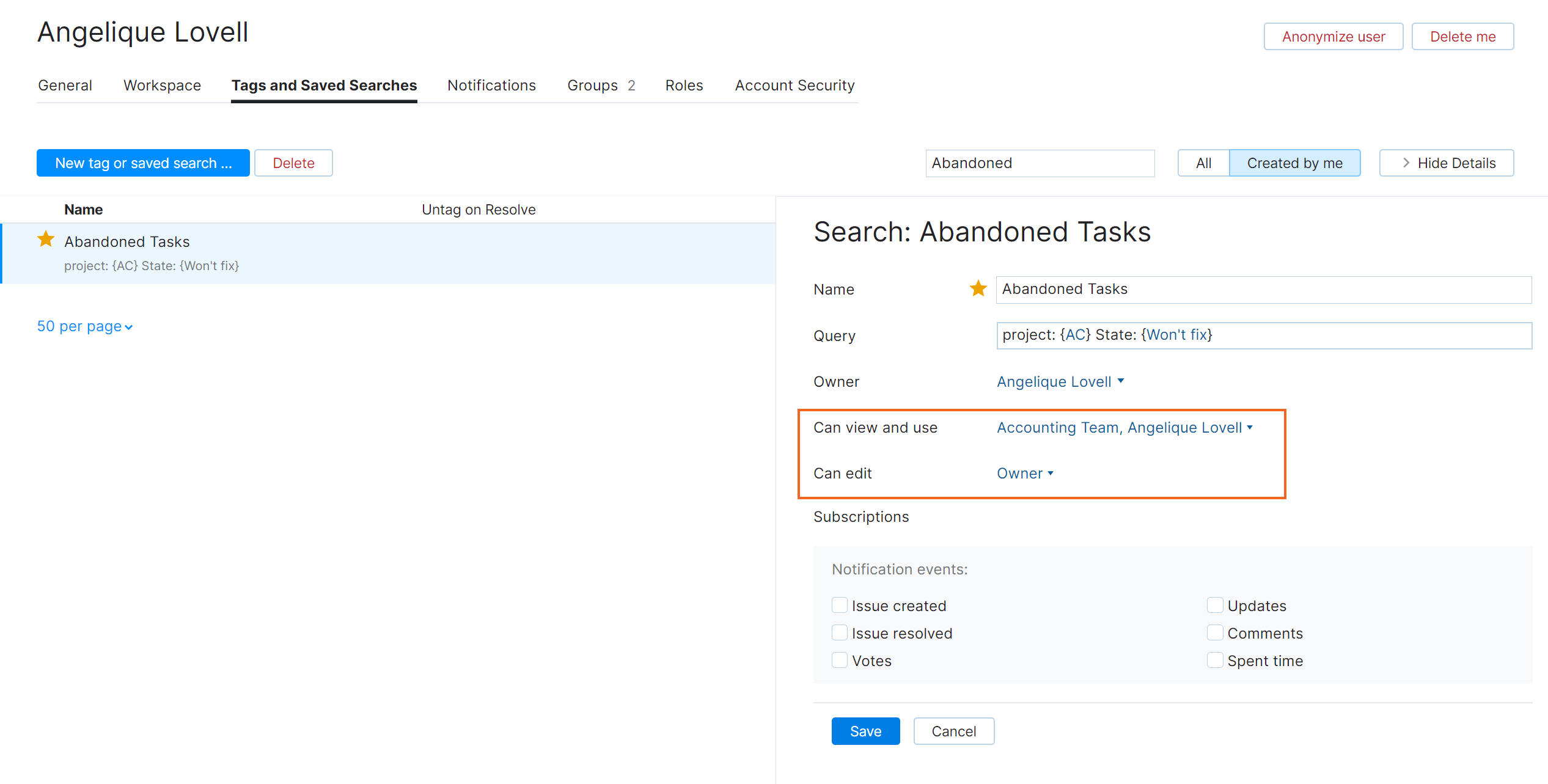Check the Spent time event
The image size is (1548, 784).
tap(1214, 660)
